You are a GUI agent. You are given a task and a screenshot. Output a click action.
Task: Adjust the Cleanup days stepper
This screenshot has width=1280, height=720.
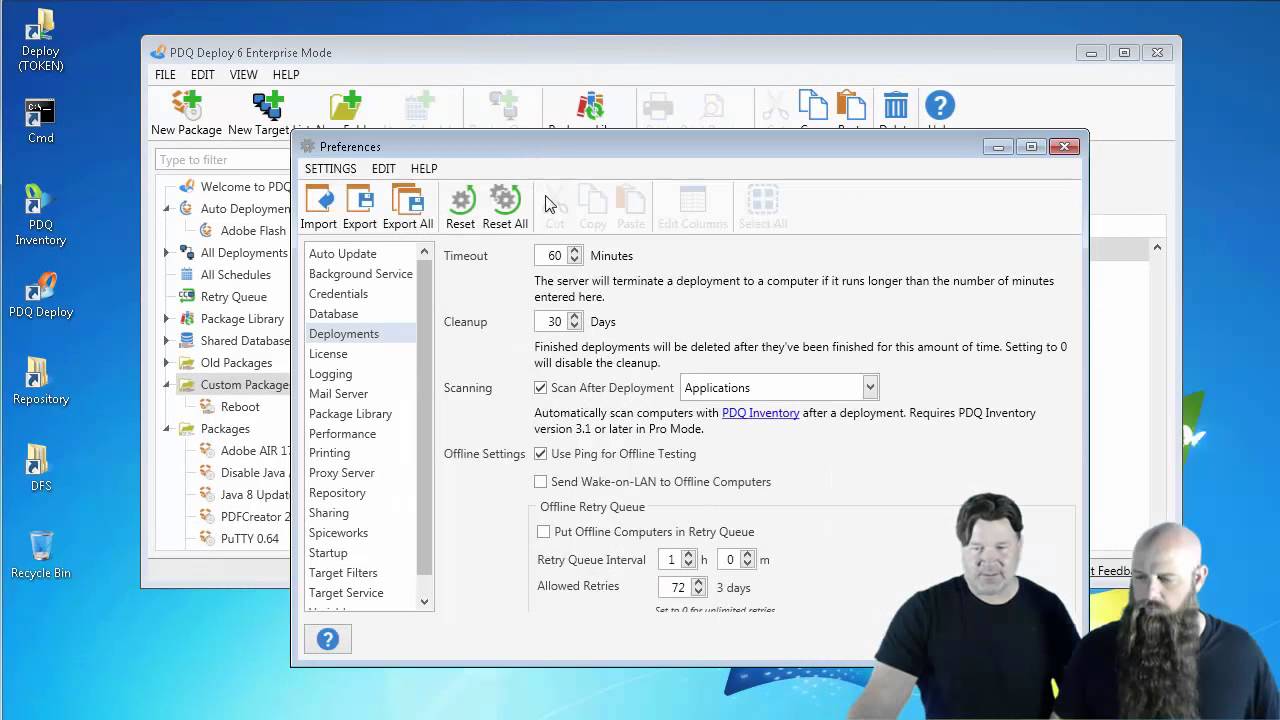coord(574,322)
